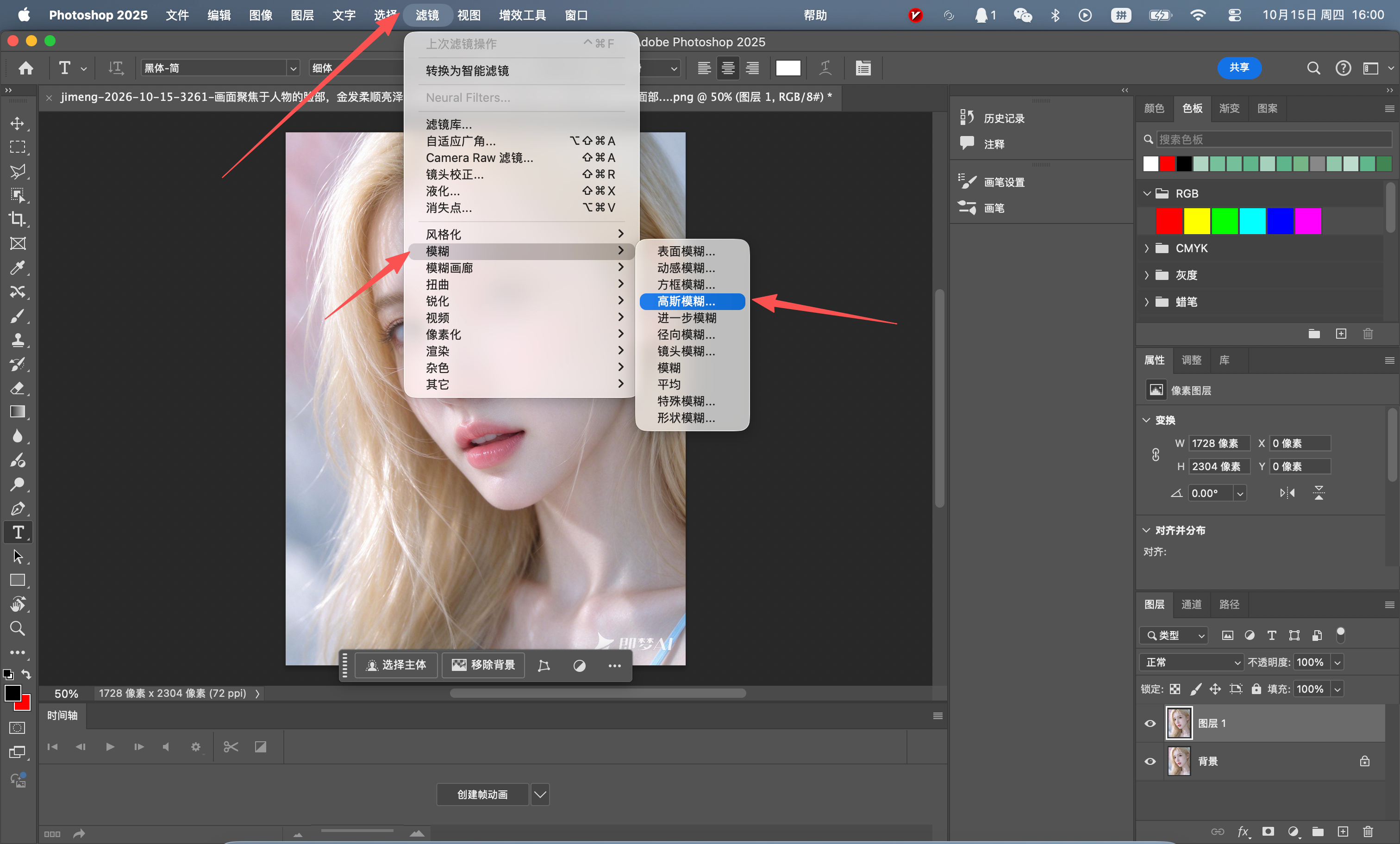The height and width of the screenshot is (844, 1400).
Task: Click the 移除背景 button
Action: (483, 664)
